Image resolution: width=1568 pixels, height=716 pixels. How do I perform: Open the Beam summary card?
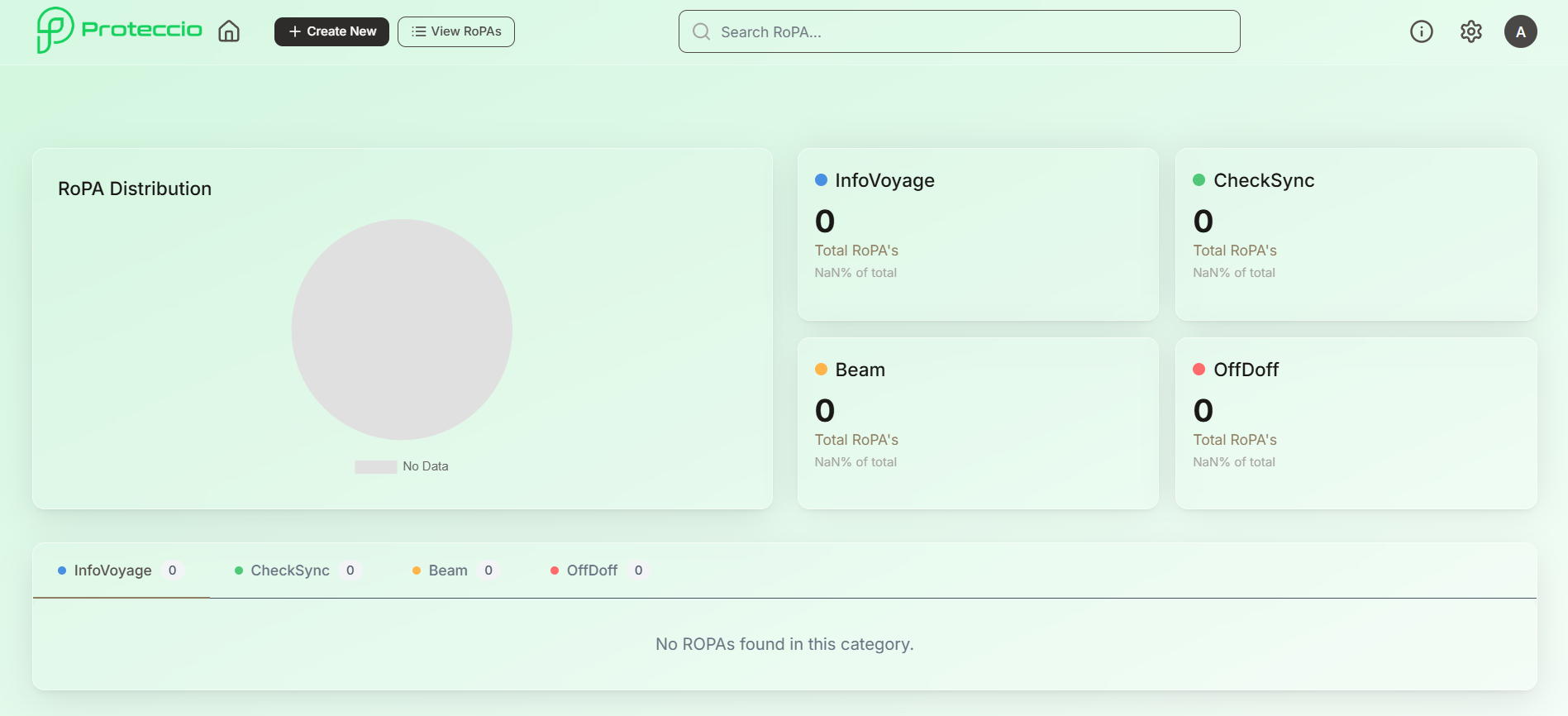click(x=977, y=422)
